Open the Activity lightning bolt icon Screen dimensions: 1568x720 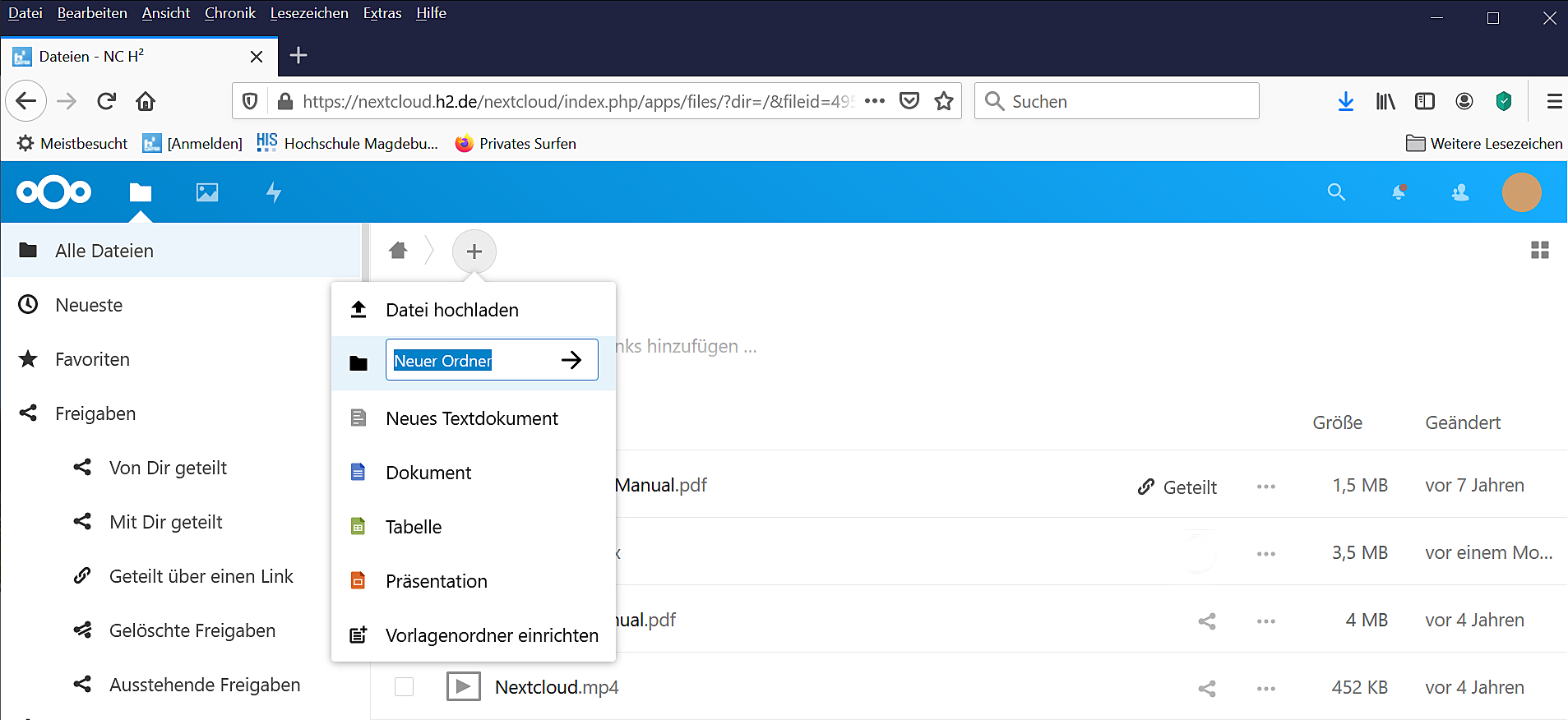point(274,192)
